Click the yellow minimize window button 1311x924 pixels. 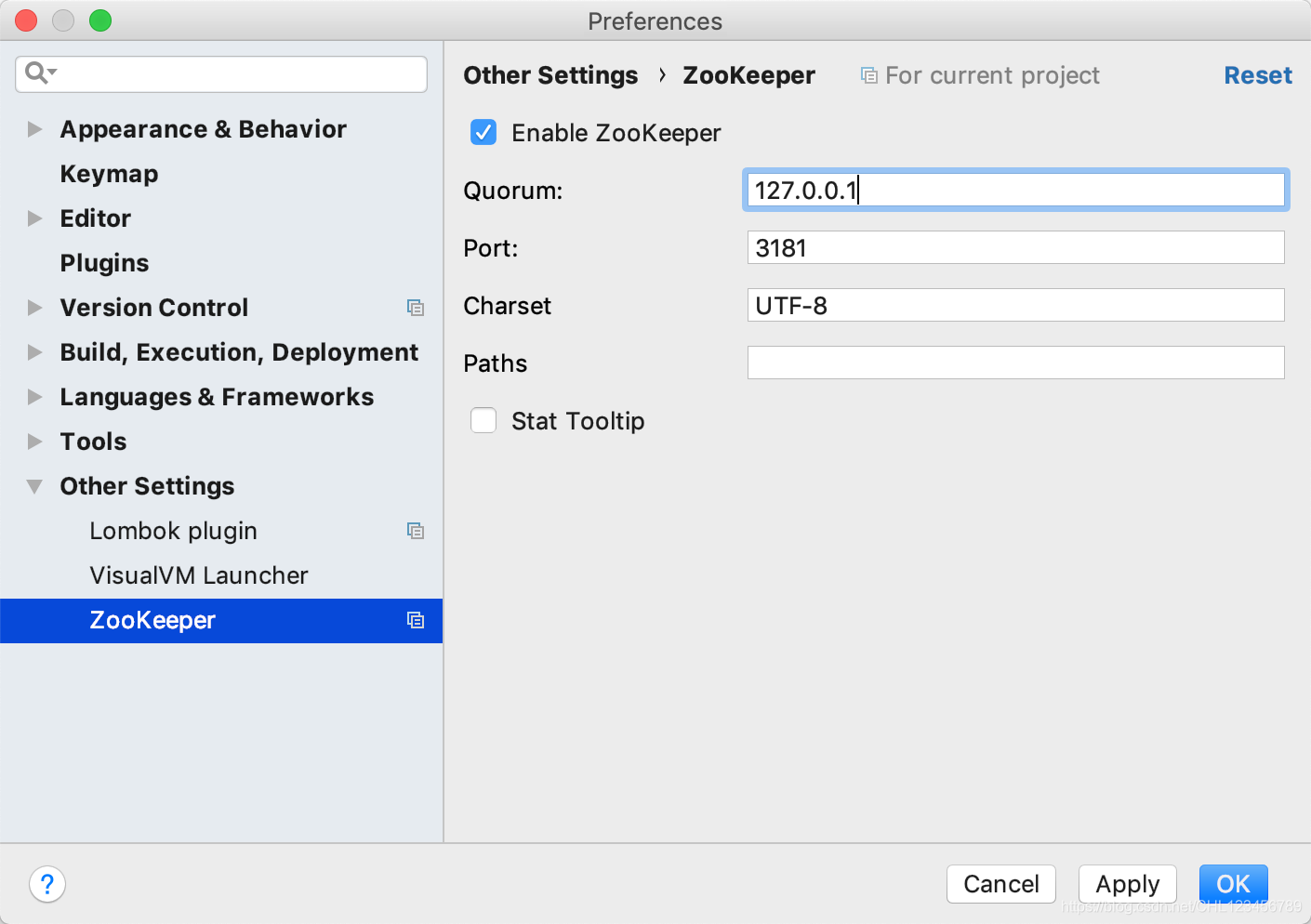(x=63, y=20)
